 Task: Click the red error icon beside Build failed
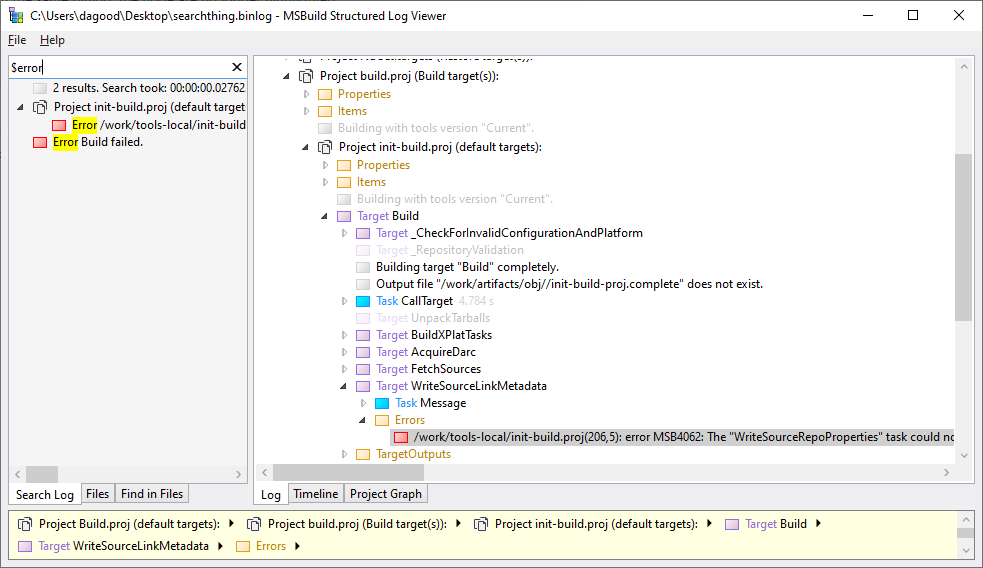40,142
